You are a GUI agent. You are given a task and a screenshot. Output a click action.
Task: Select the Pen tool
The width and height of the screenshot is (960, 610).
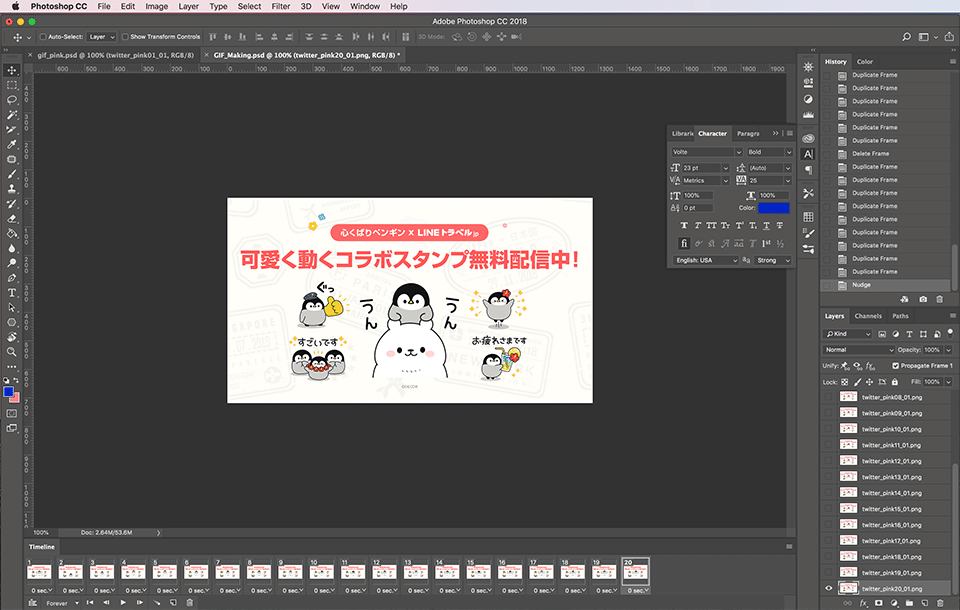(12, 277)
